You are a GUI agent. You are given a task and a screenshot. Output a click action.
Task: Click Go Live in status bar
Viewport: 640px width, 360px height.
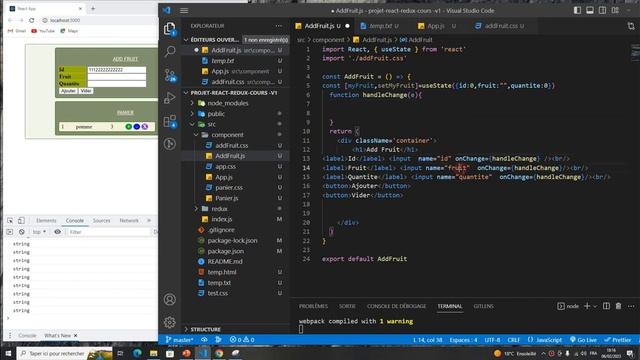583,340
